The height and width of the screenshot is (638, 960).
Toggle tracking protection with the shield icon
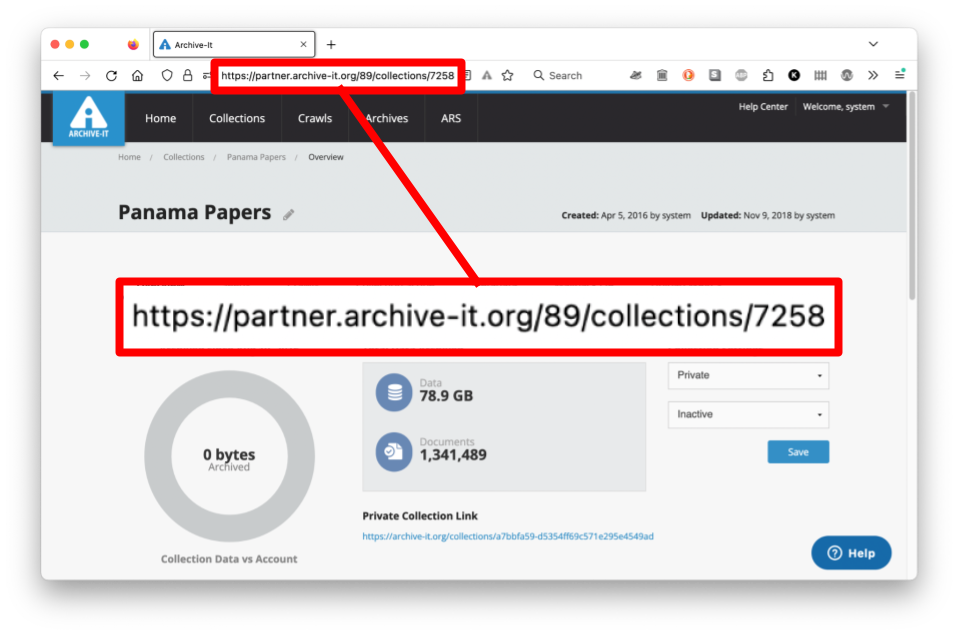point(166,75)
